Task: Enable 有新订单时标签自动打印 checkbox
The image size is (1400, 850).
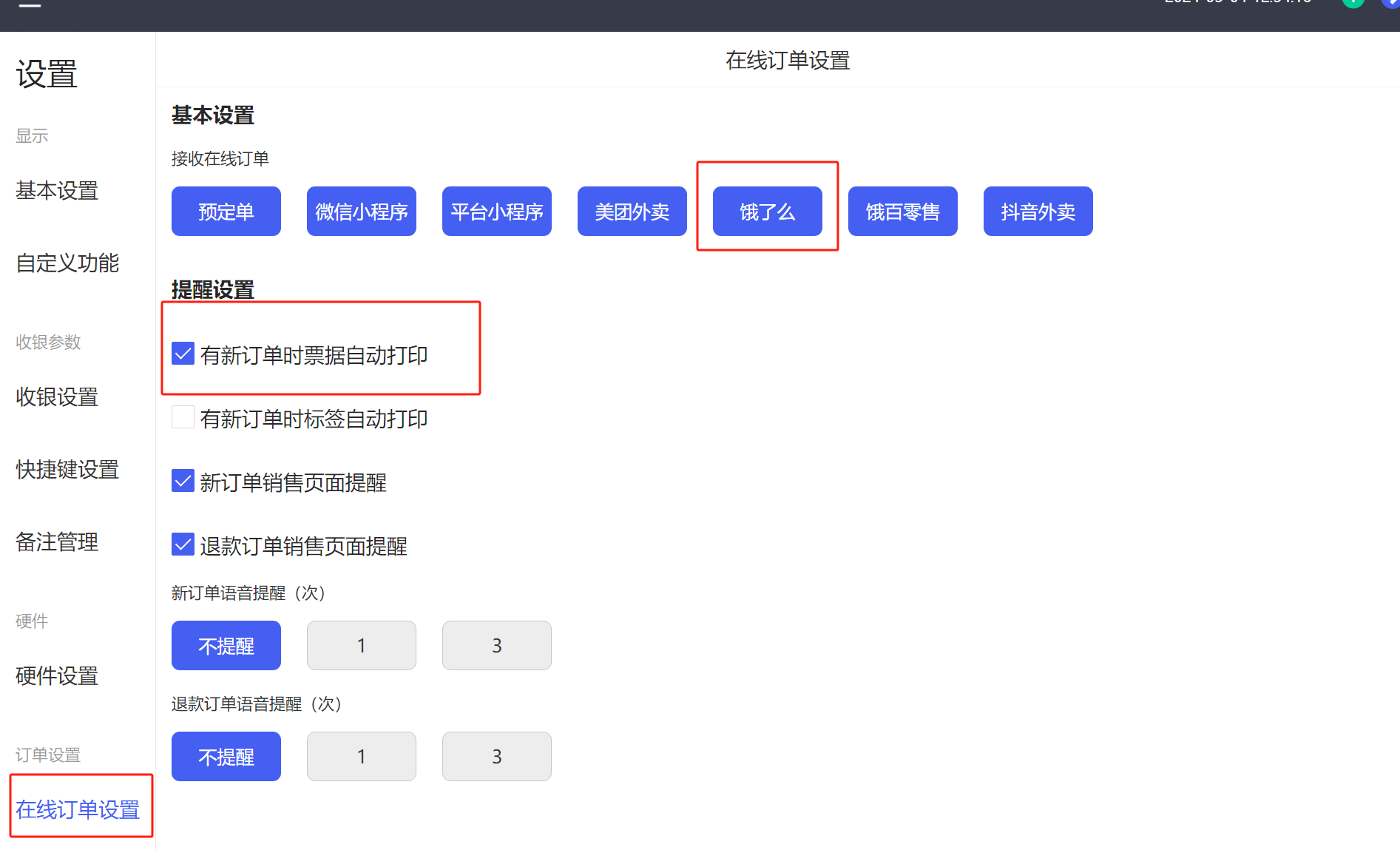Action: [x=183, y=418]
